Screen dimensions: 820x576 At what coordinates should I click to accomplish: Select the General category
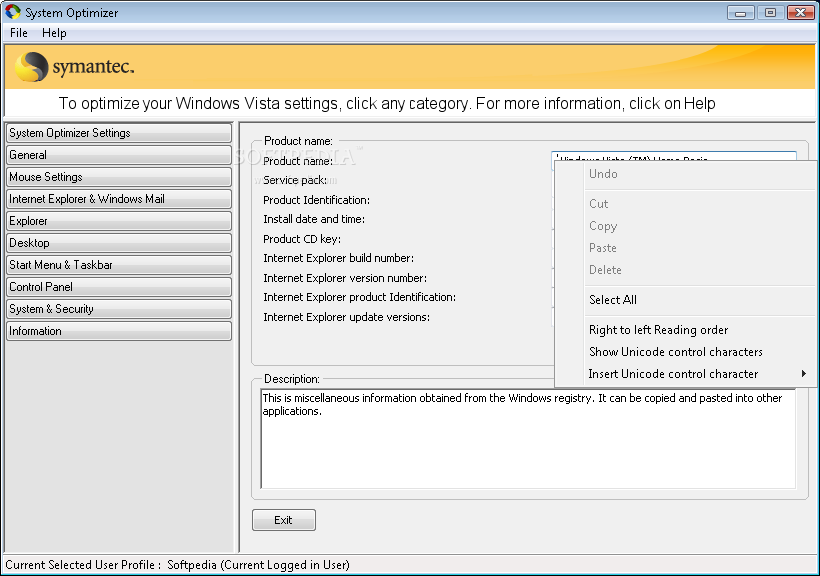[119, 155]
